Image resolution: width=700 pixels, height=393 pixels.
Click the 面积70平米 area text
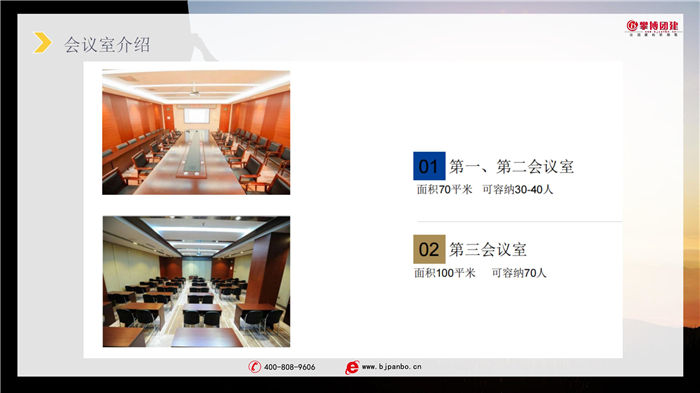444,189
